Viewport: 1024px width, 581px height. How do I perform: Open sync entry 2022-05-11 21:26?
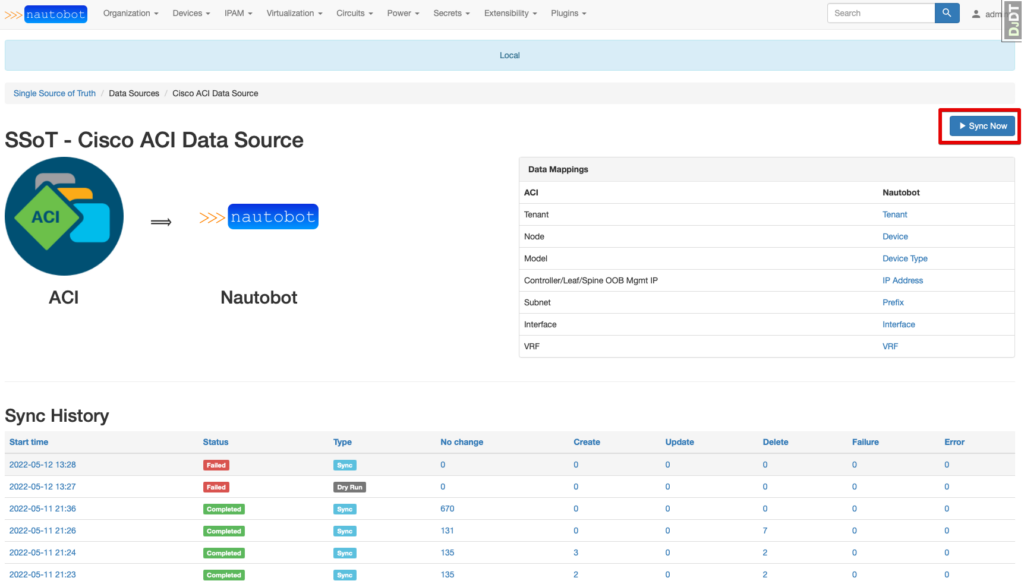pos(42,531)
